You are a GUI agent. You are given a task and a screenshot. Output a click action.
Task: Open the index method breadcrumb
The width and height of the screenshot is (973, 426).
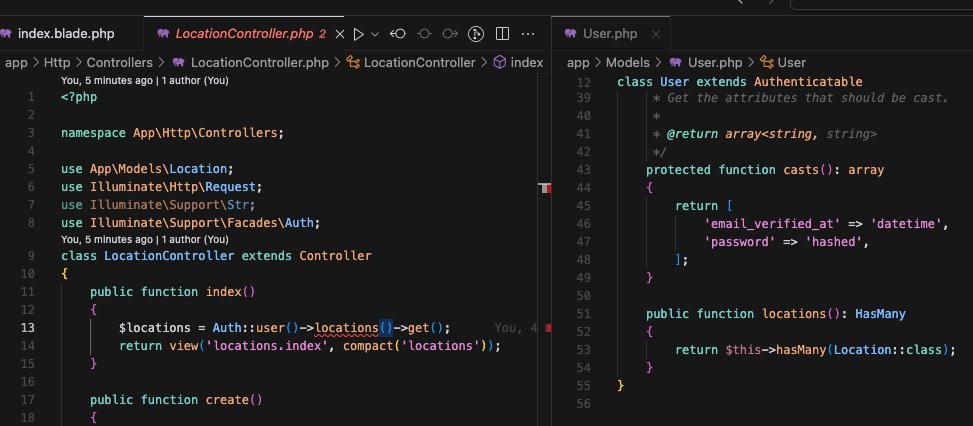(526, 63)
